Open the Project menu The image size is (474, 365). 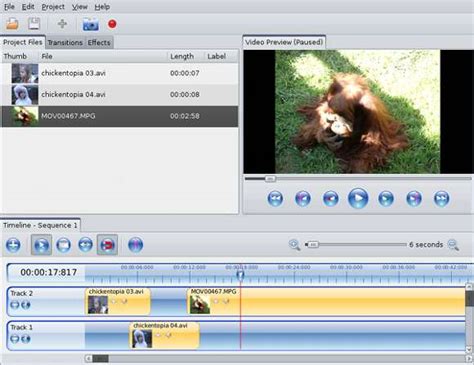pos(53,7)
